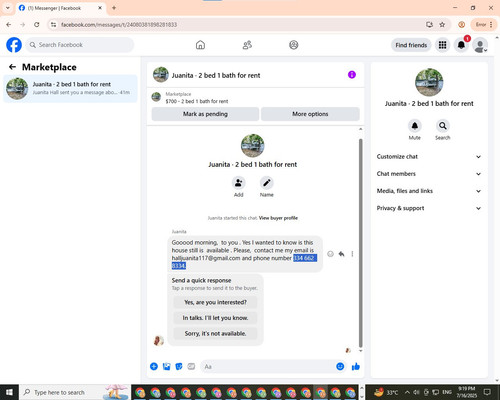Click the purple conversation info icon
This screenshot has width=500, height=400.
[x=352, y=75]
